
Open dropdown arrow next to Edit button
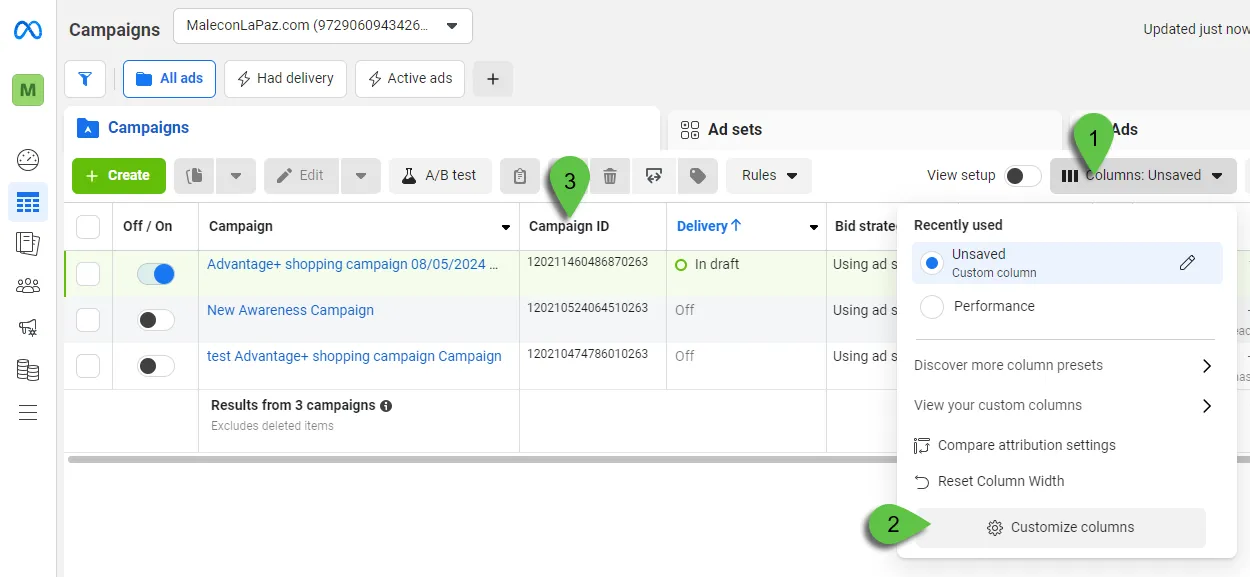coord(360,175)
